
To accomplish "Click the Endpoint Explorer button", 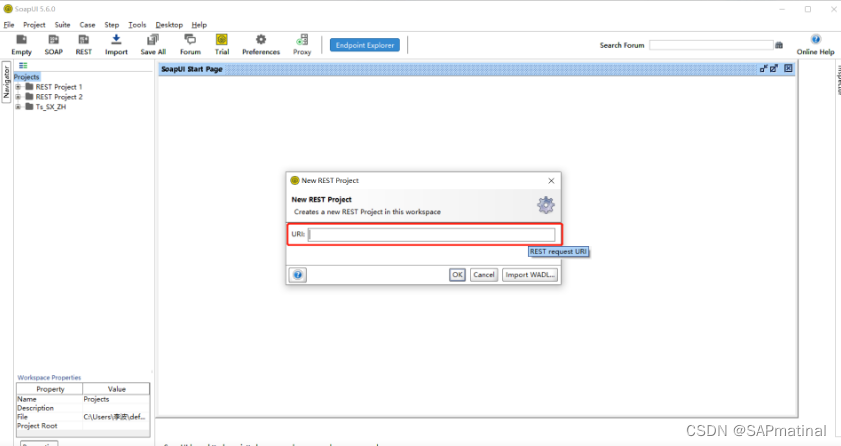I will click(x=365, y=45).
